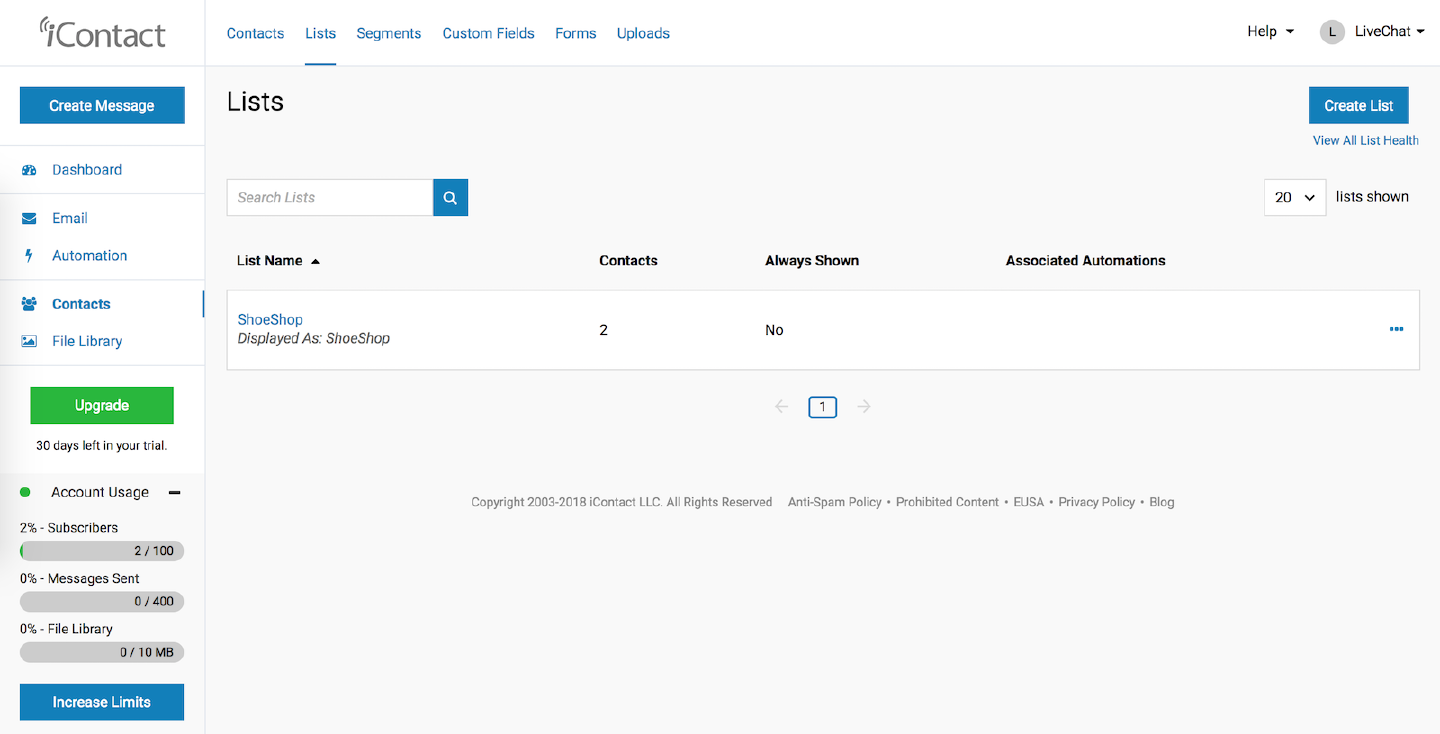This screenshot has width=1440, height=734.
Task: Select page 1 in pagination
Action: [x=823, y=407]
